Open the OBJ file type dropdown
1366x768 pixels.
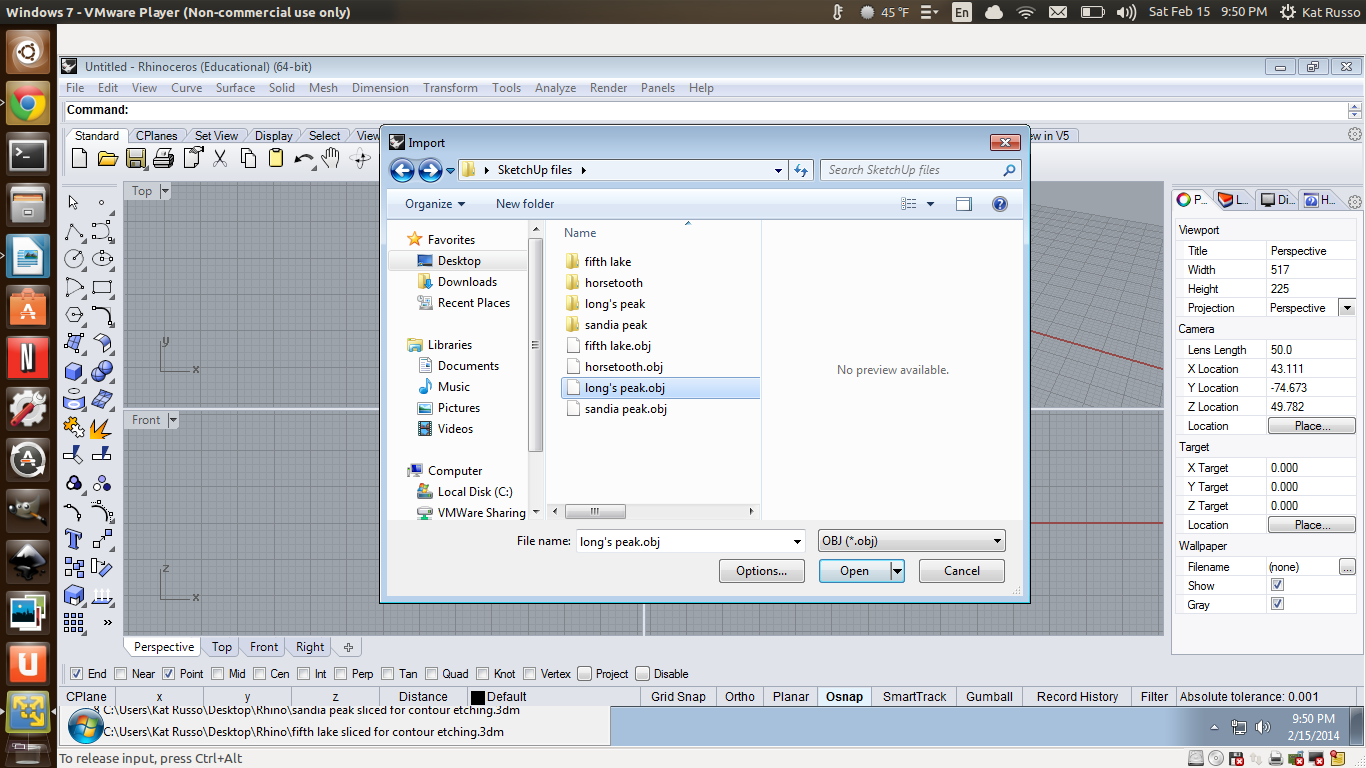click(x=911, y=541)
